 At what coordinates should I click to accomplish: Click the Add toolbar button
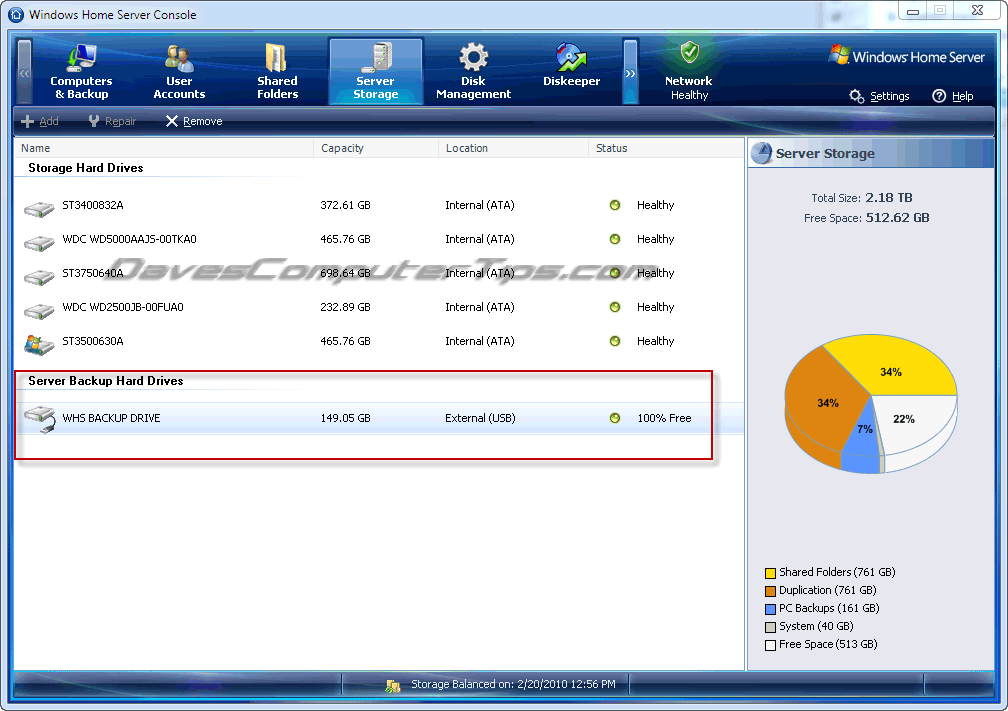(40, 121)
